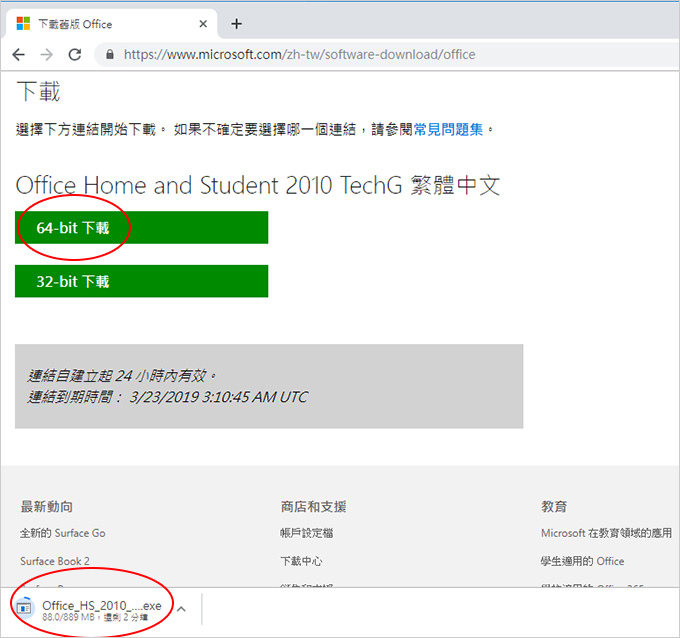Start the 64-bit 下載 download

(x=141, y=228)
